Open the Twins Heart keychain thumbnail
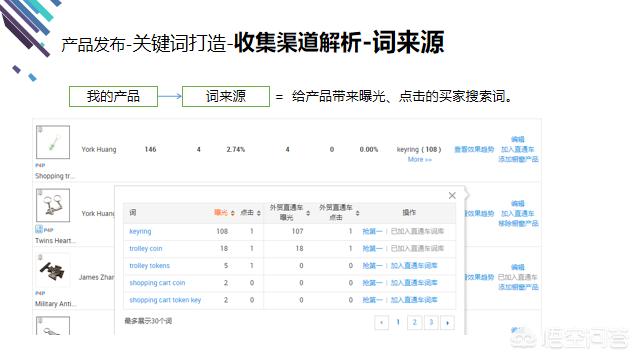Image resolution: width=640 pixels, height=360 pixels. (x=53, y=205)
